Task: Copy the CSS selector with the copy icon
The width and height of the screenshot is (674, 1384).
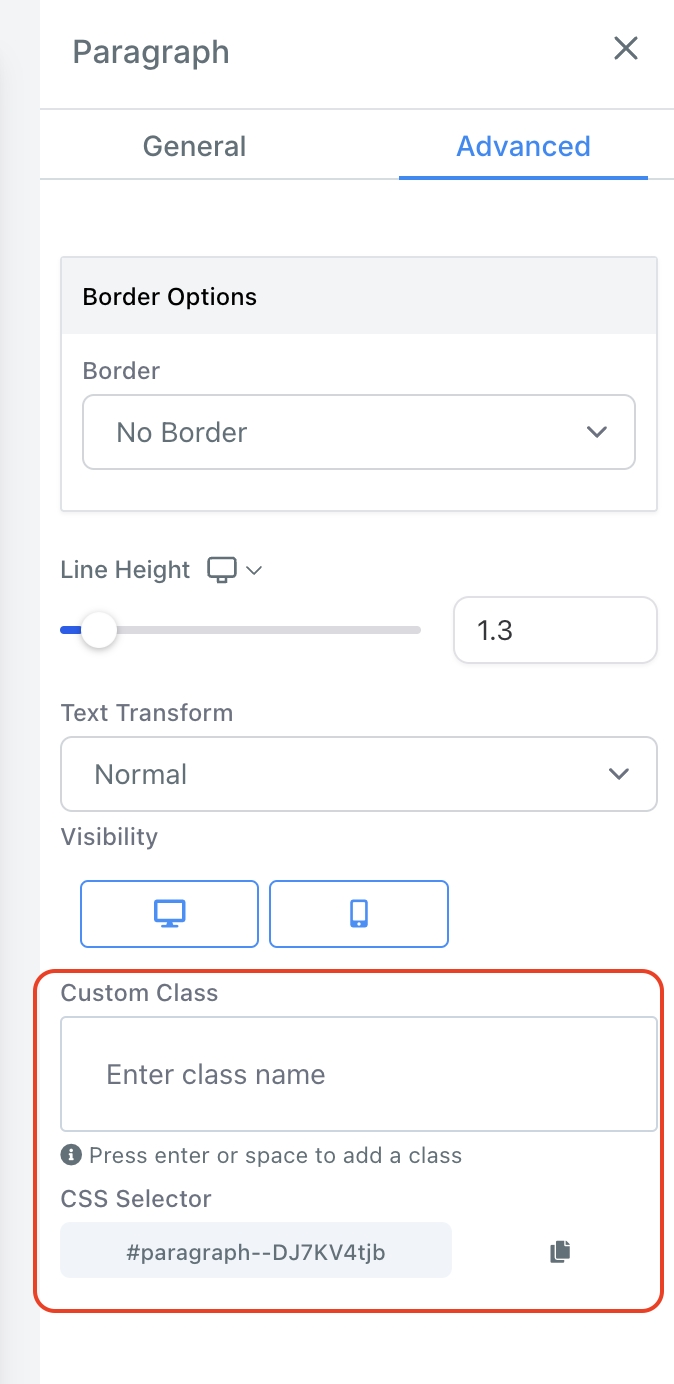Action: coord(560,1251)
